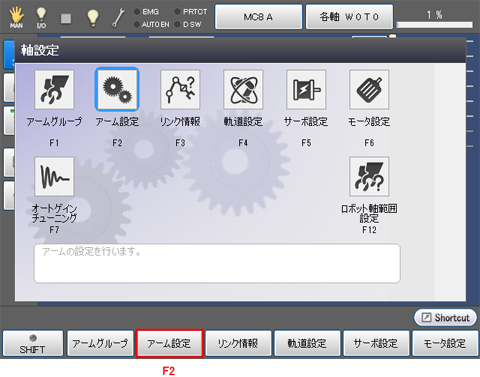The image size is (480, 377).
Task: Click the AUTO EN indicator lamp
Action: [x=137, y=24]
